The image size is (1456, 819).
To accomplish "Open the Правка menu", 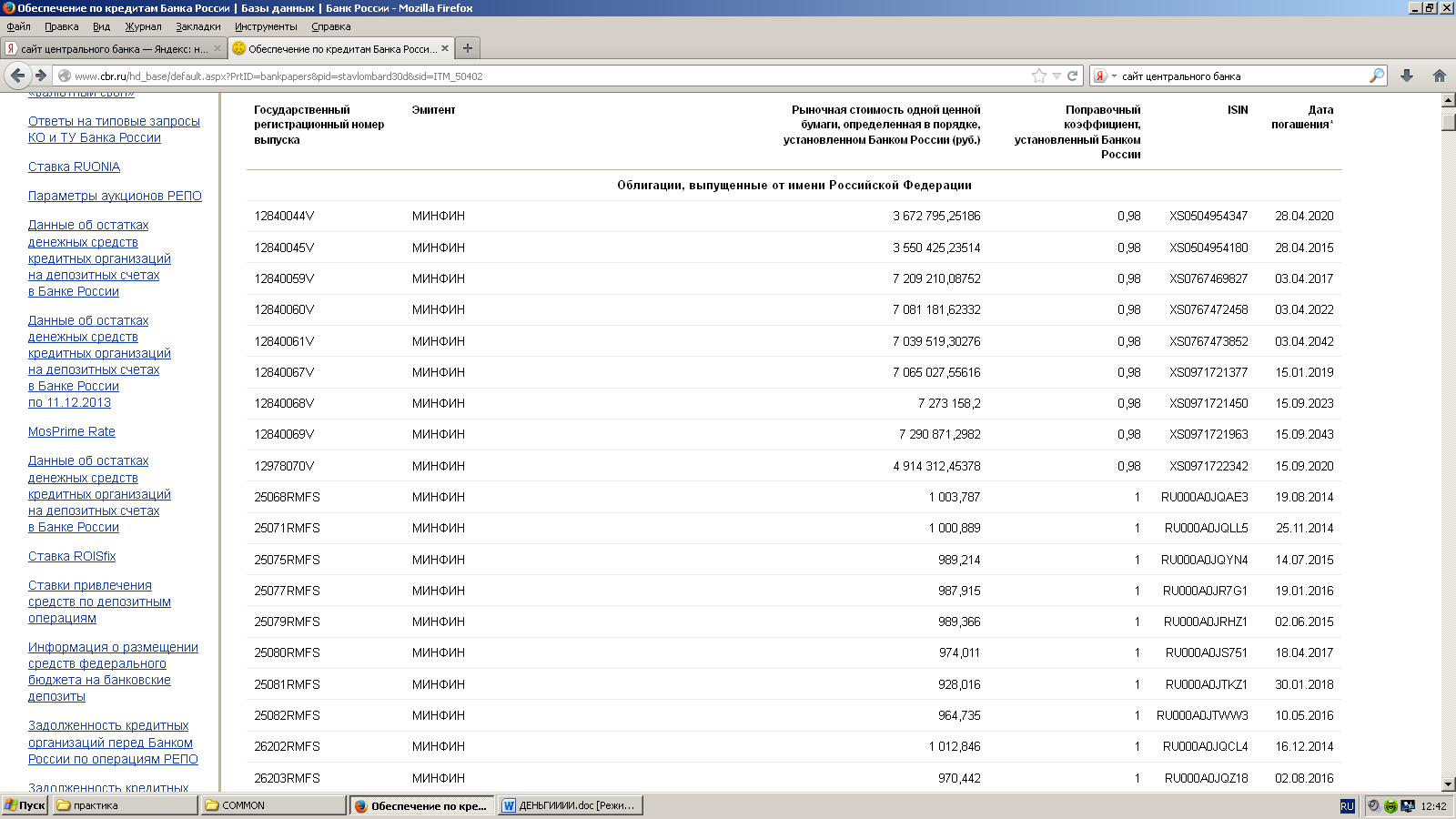I will 62,26.
